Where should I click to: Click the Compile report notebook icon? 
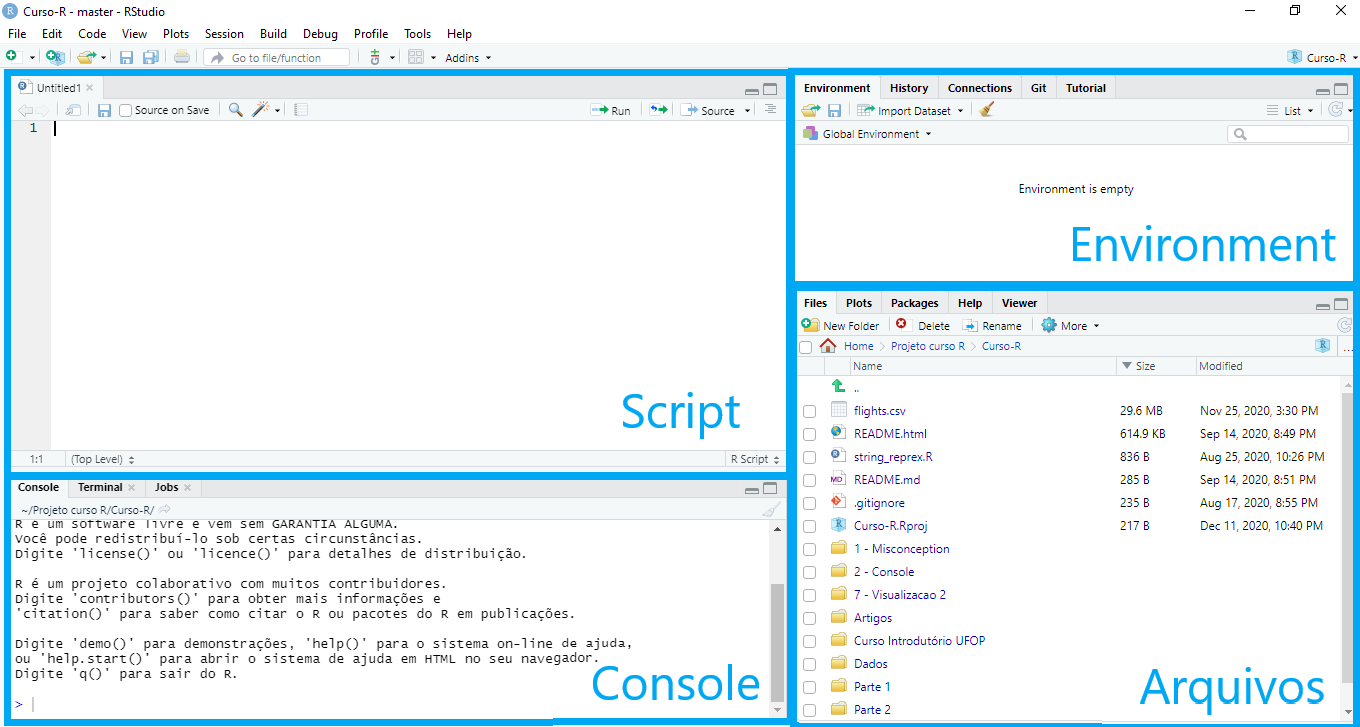click(301, 110)
